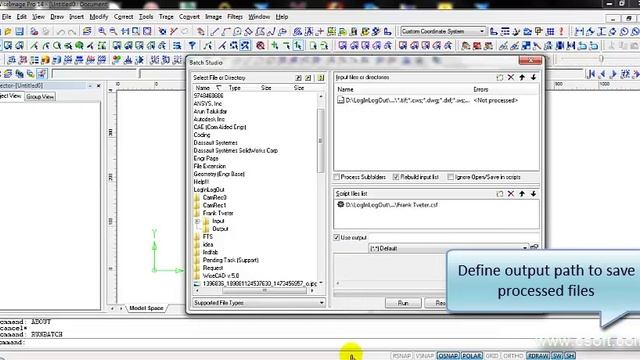Expand the Input folder tree node
Image resolution: width=640 pixels, height=360 pixels.
pyautogui.click(x=197, y=221)
